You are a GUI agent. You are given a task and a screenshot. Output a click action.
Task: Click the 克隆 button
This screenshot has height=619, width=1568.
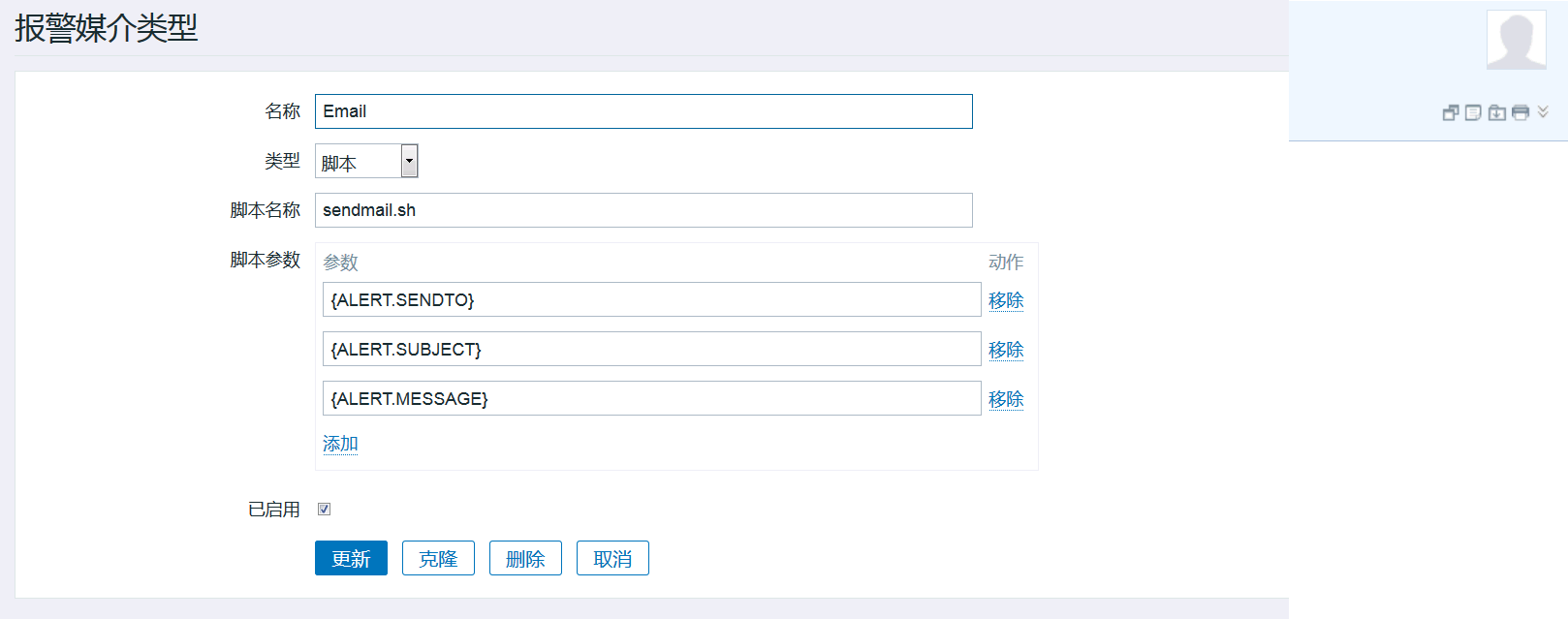[x=438, y=558]
